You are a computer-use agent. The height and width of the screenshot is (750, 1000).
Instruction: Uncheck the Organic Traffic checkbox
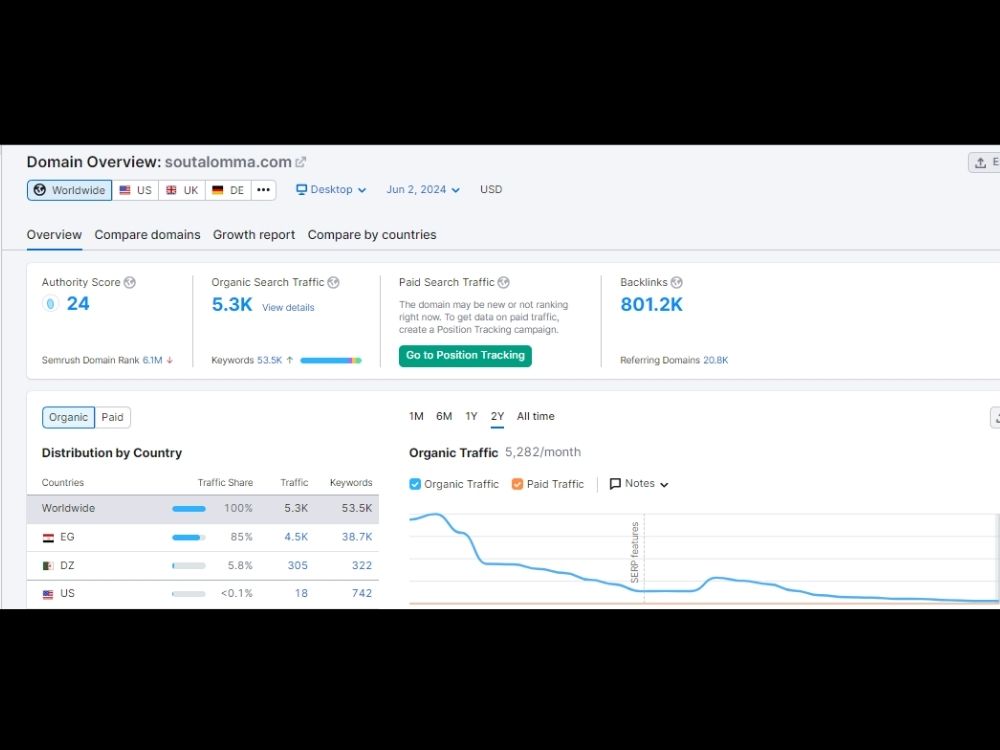click(415, 484)
